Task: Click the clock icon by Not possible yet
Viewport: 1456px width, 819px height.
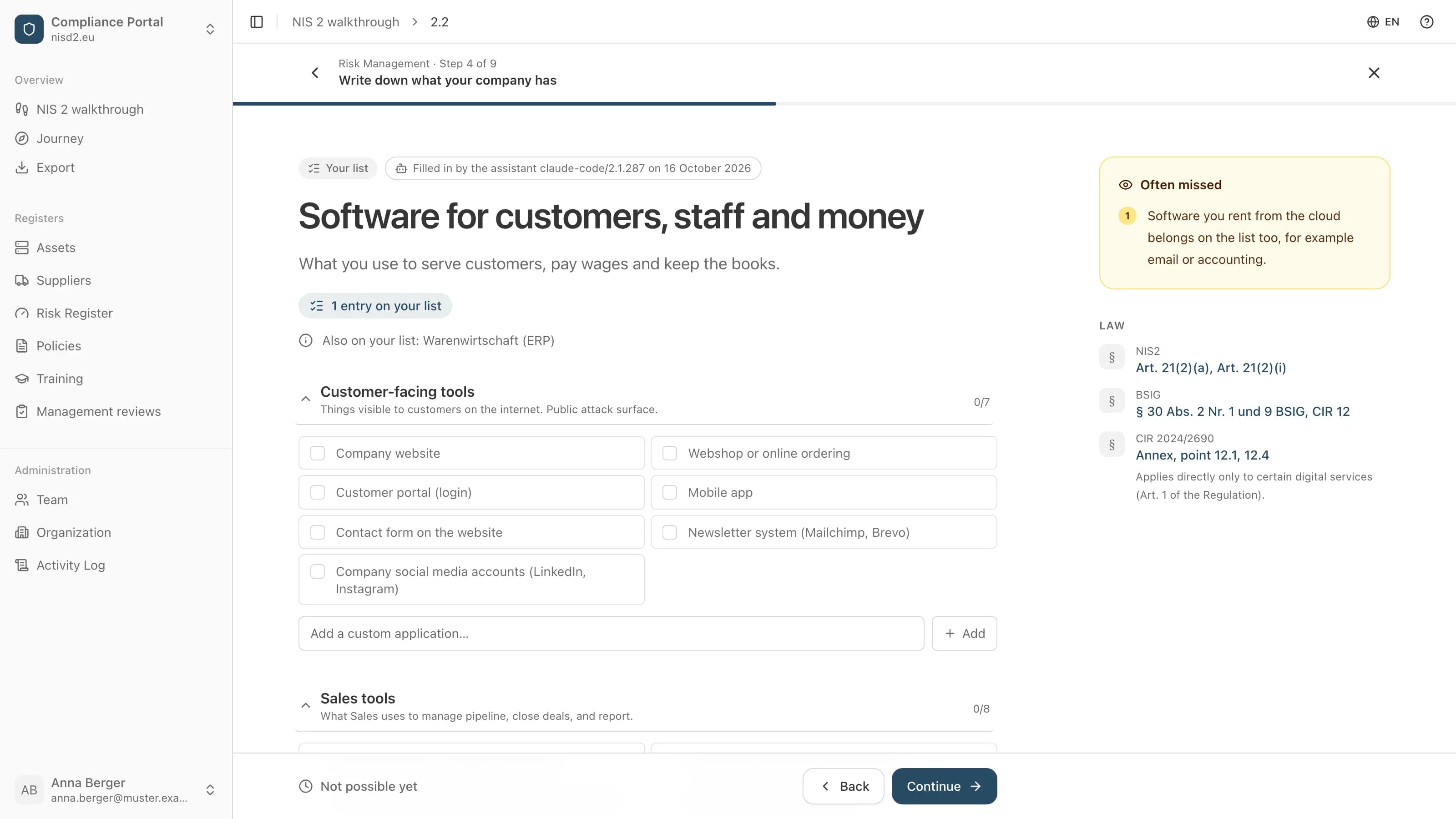Action: click(306, 786)
